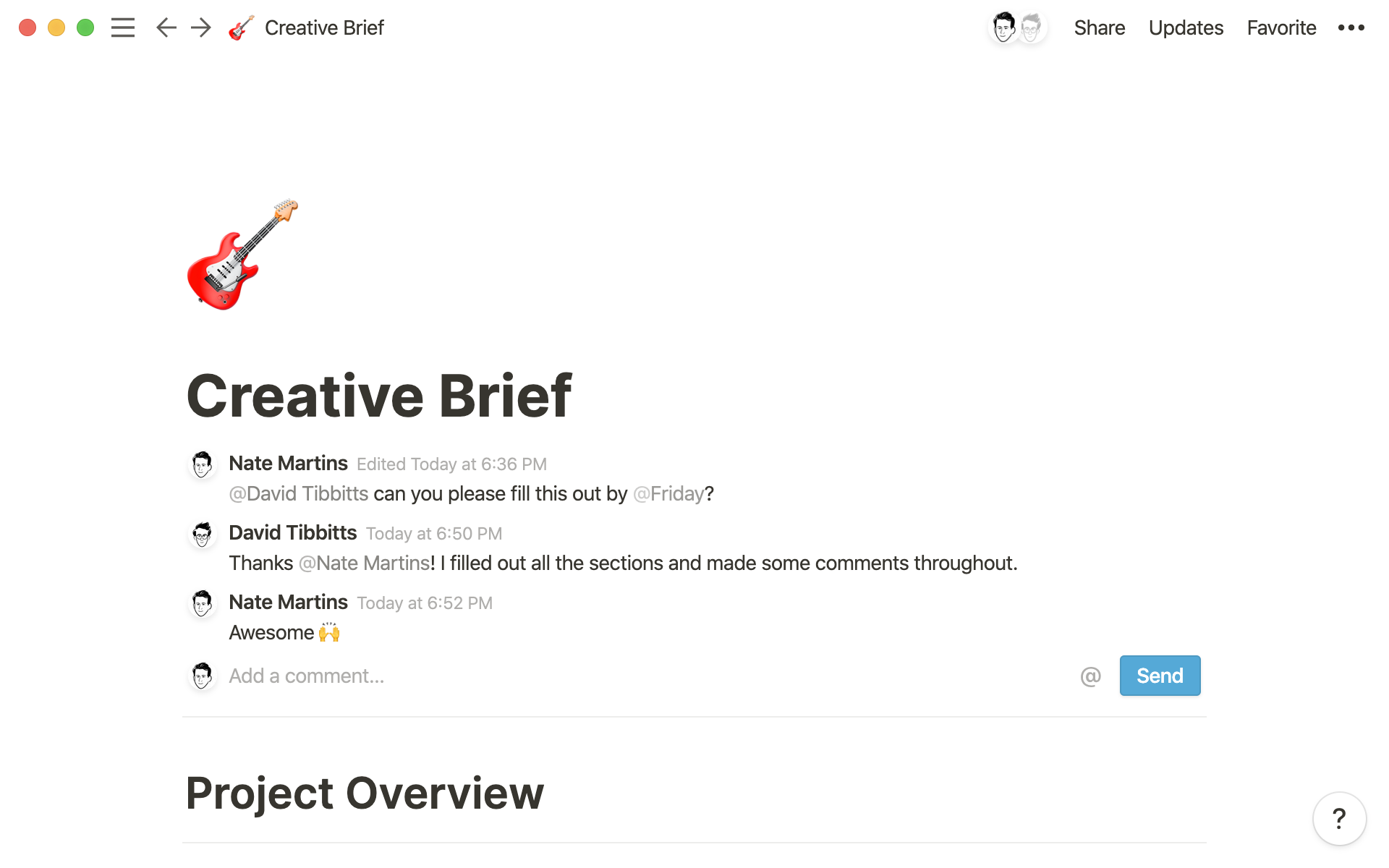Open the mention picker with the @ icon
Screen dimensions: 1389x868
[1090, 675]
